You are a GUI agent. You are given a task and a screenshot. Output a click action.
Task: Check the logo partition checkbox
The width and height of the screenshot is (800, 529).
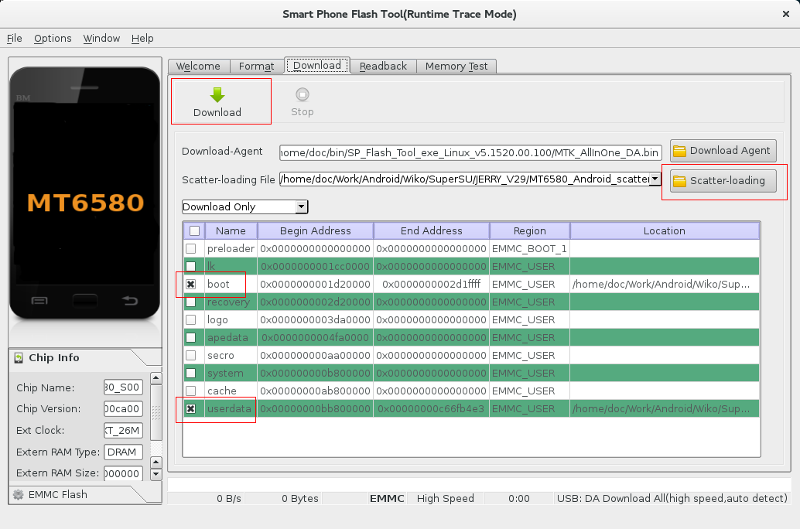pos(191,320)
